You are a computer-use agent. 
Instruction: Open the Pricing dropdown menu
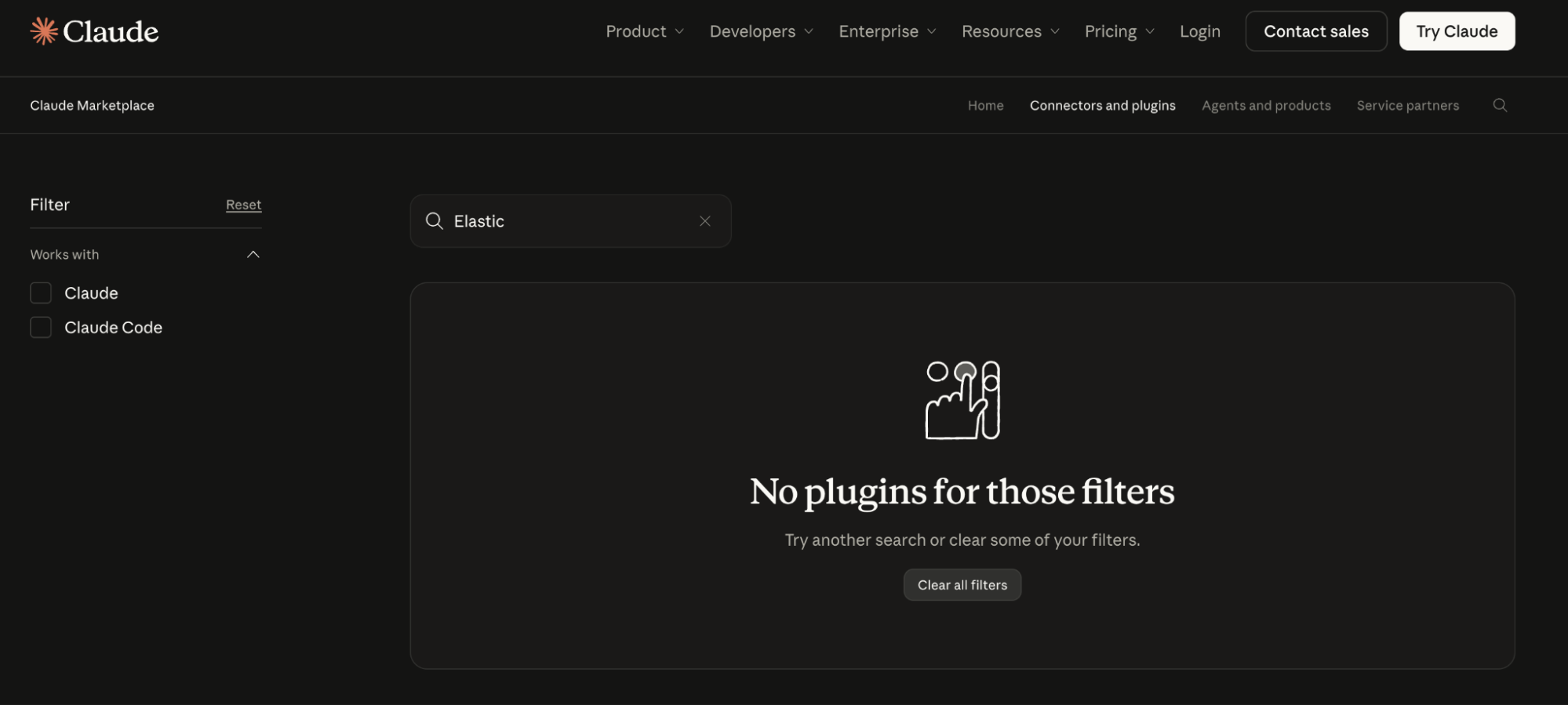1119,31
